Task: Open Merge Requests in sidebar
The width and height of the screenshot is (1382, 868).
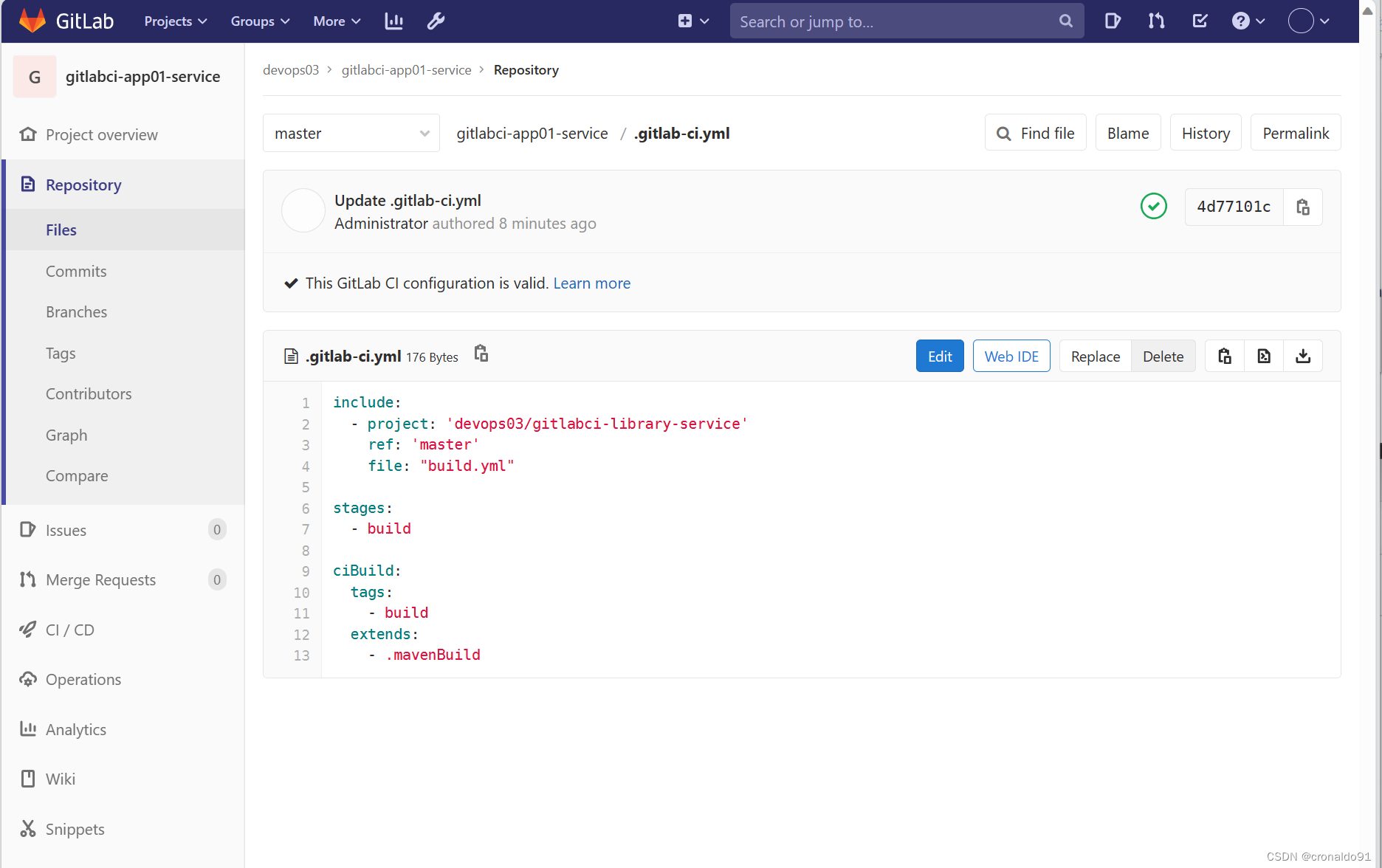Action: coord(123,579)
